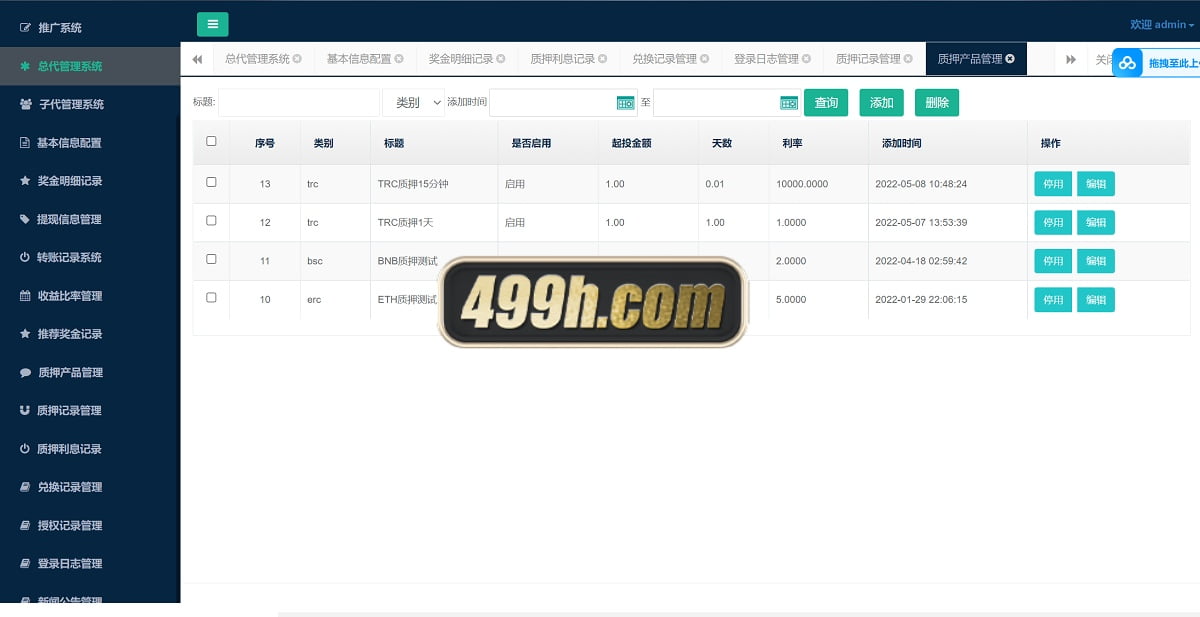
Task: Switch to the 基本信息配置 tab
Action: 359,59
